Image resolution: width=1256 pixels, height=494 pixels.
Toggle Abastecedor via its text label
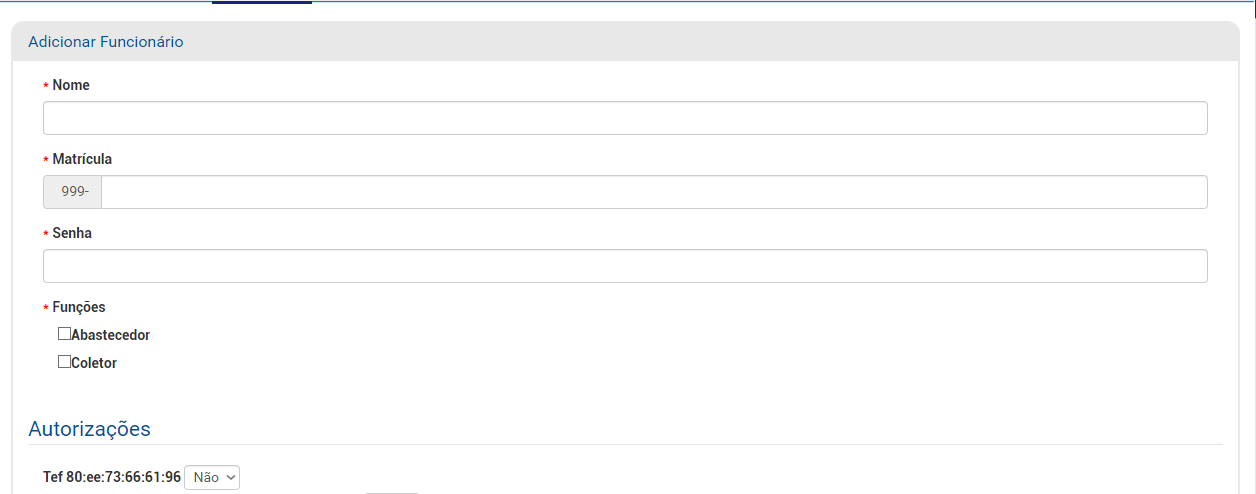[x=111, y=335]
